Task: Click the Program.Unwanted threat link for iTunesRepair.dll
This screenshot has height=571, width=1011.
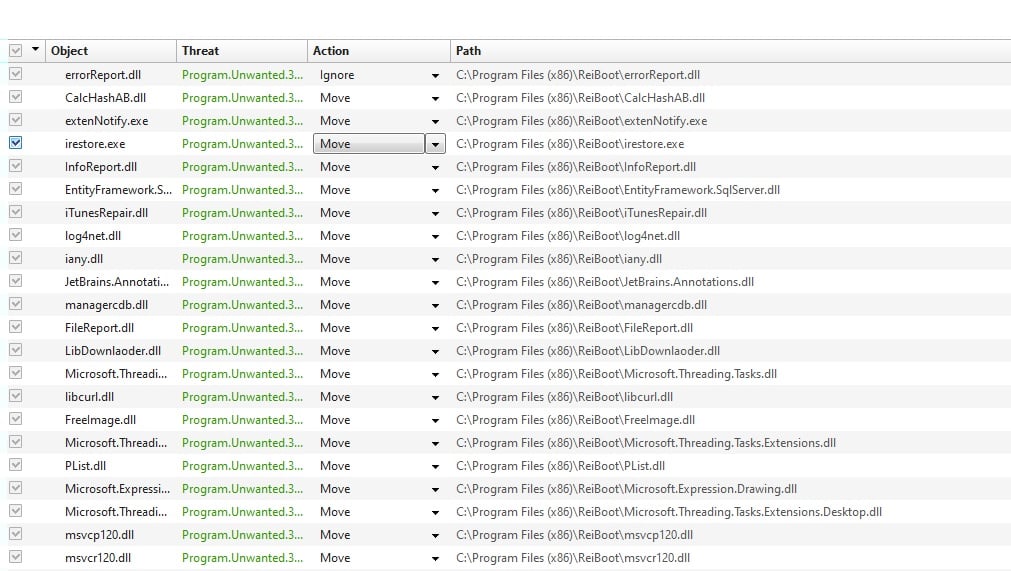Action: point(242,213)
